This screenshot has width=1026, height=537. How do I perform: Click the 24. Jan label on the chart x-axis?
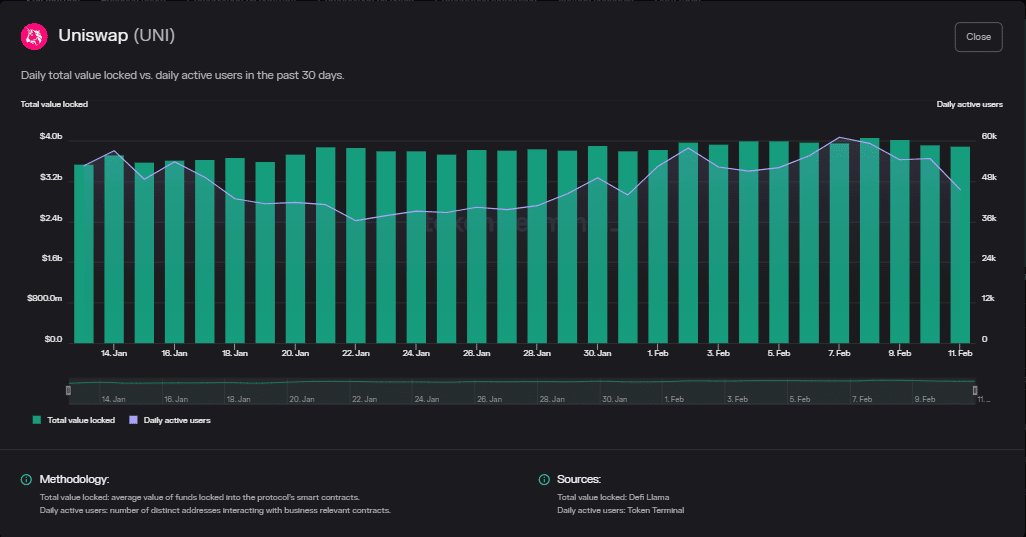click(x=416, y=353)
